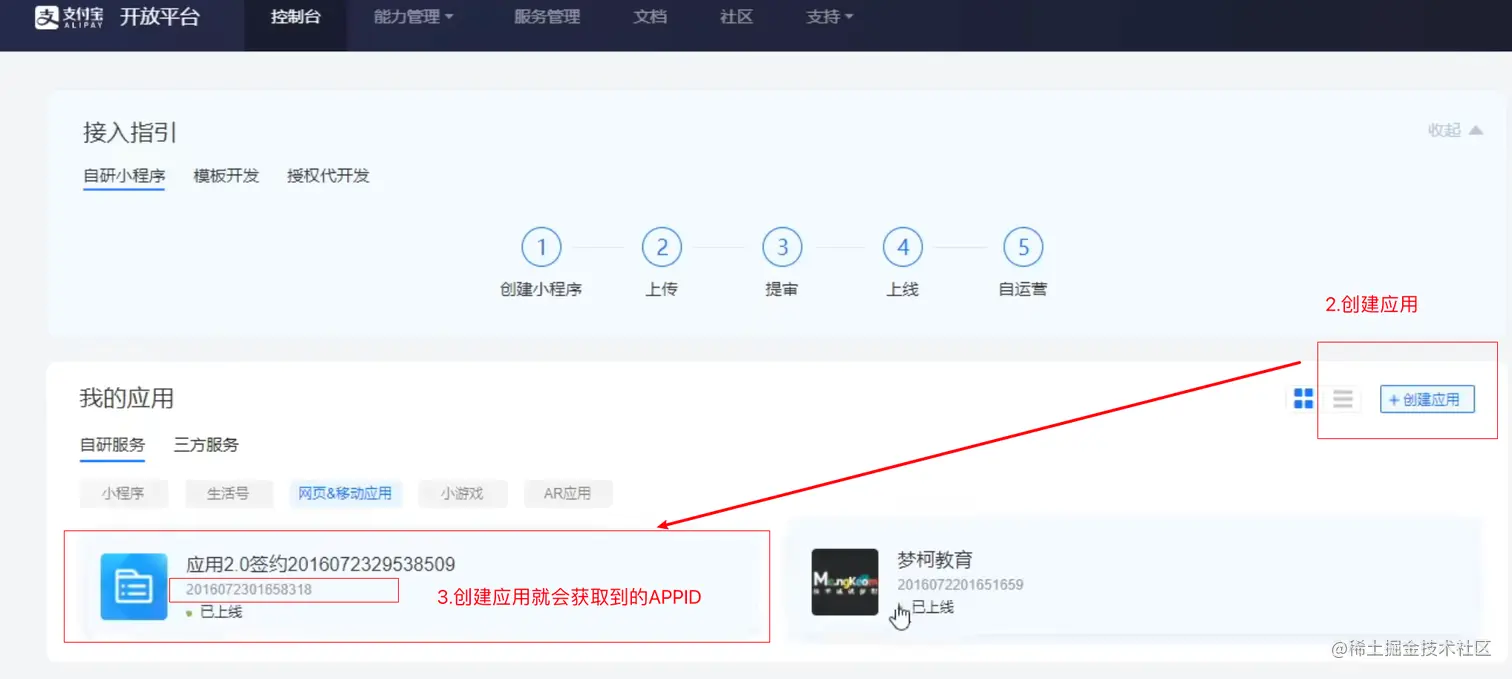This screenshot has height=679, width=1512.
Task: Open the 控制台 tab
Action: (295, 17)
